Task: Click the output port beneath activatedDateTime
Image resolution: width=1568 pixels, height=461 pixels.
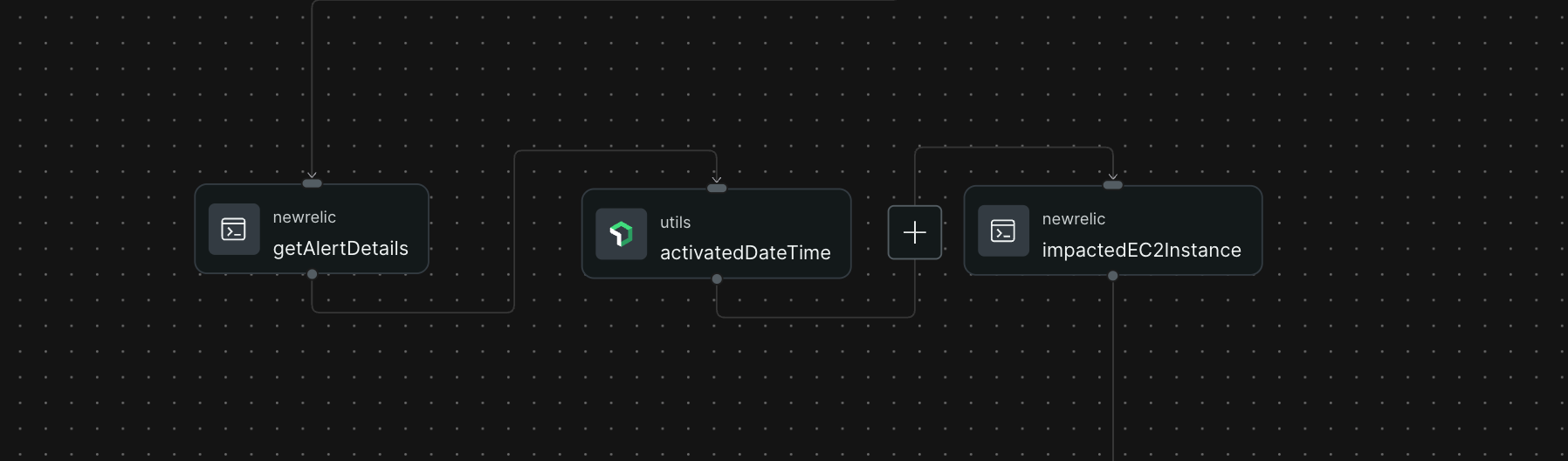Action: pyautogui.click(x=717, y=279)
